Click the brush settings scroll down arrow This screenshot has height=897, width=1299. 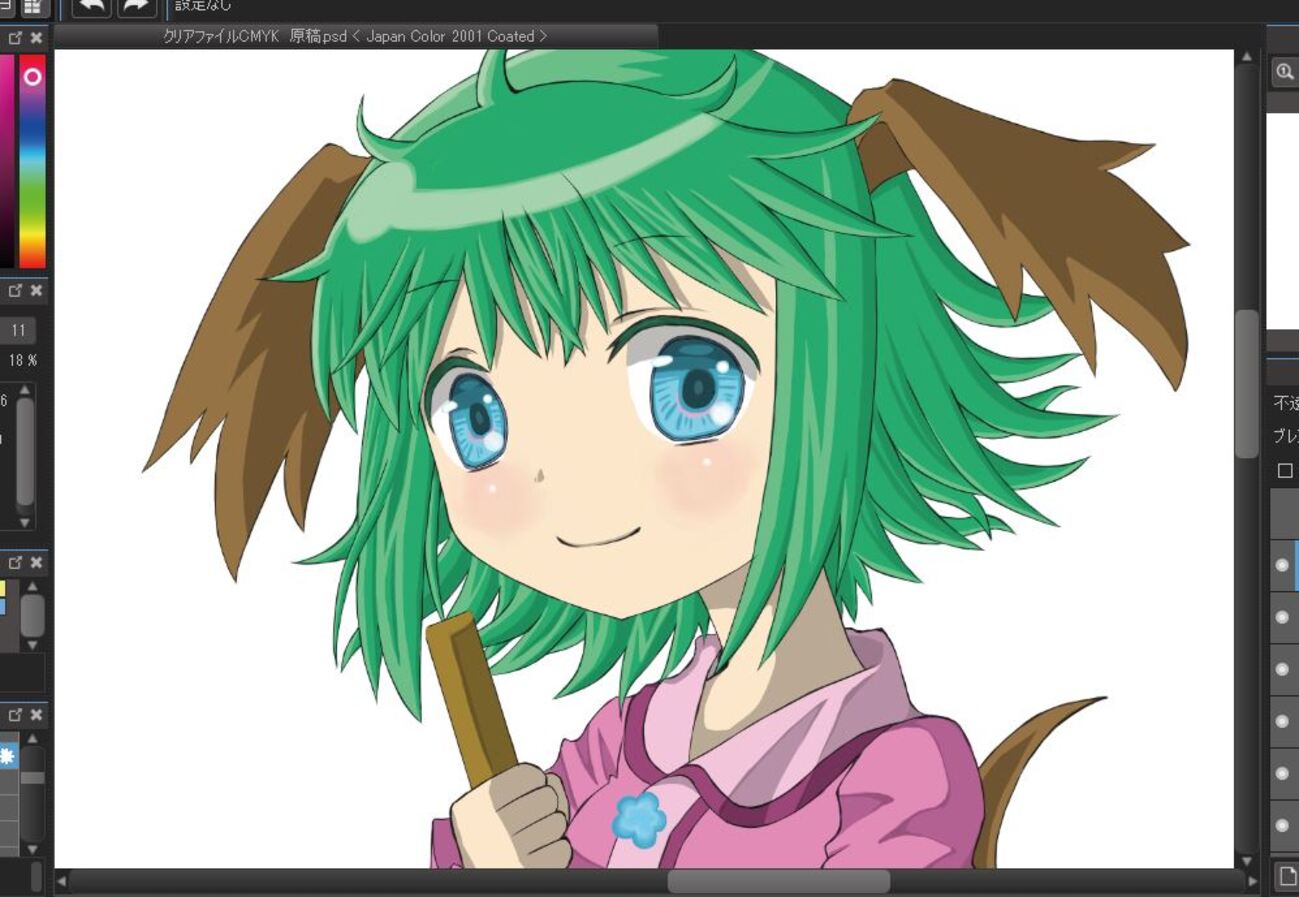click(x=25, y=522)
